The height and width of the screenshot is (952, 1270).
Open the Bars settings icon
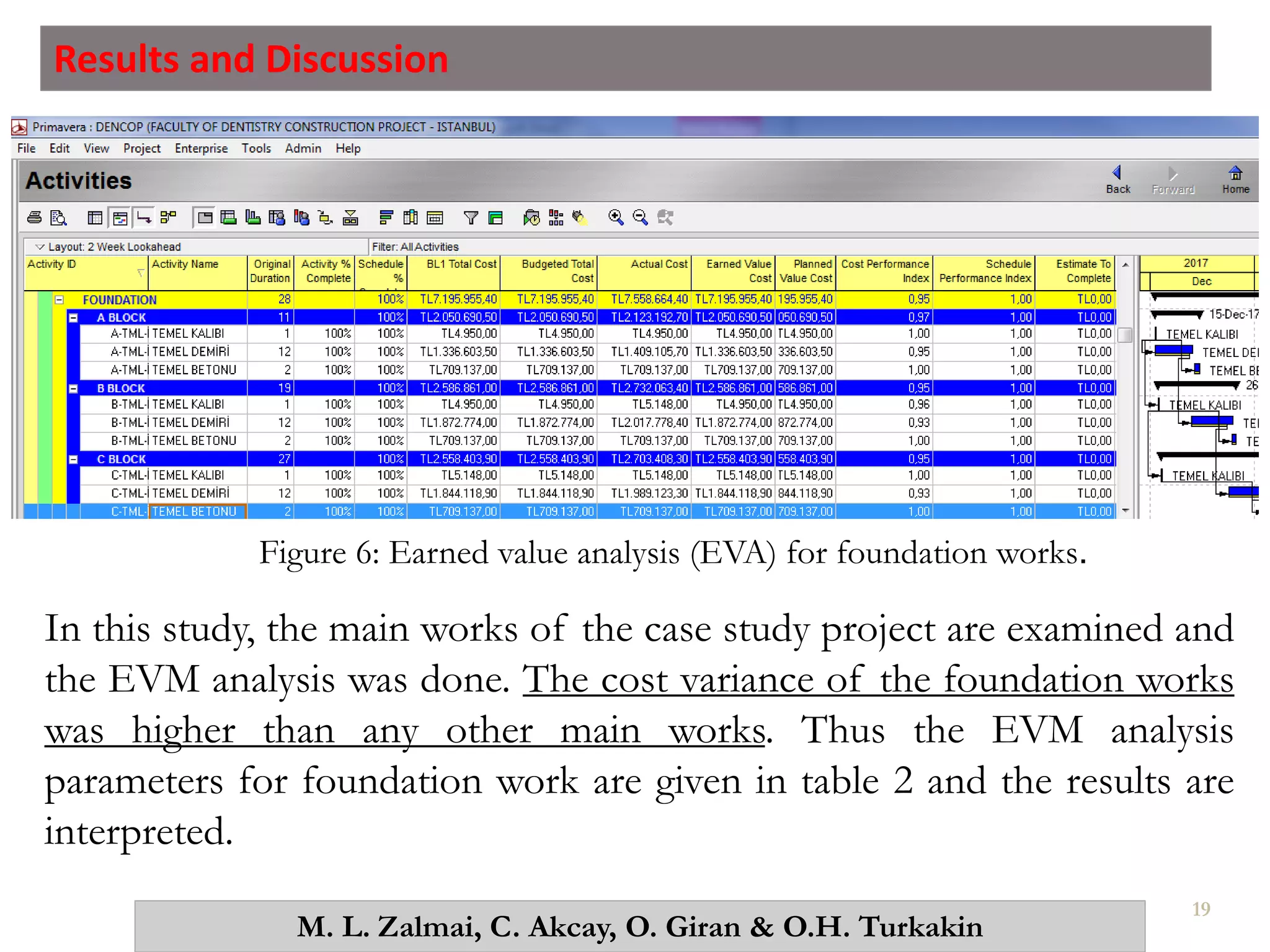(386, 218)
